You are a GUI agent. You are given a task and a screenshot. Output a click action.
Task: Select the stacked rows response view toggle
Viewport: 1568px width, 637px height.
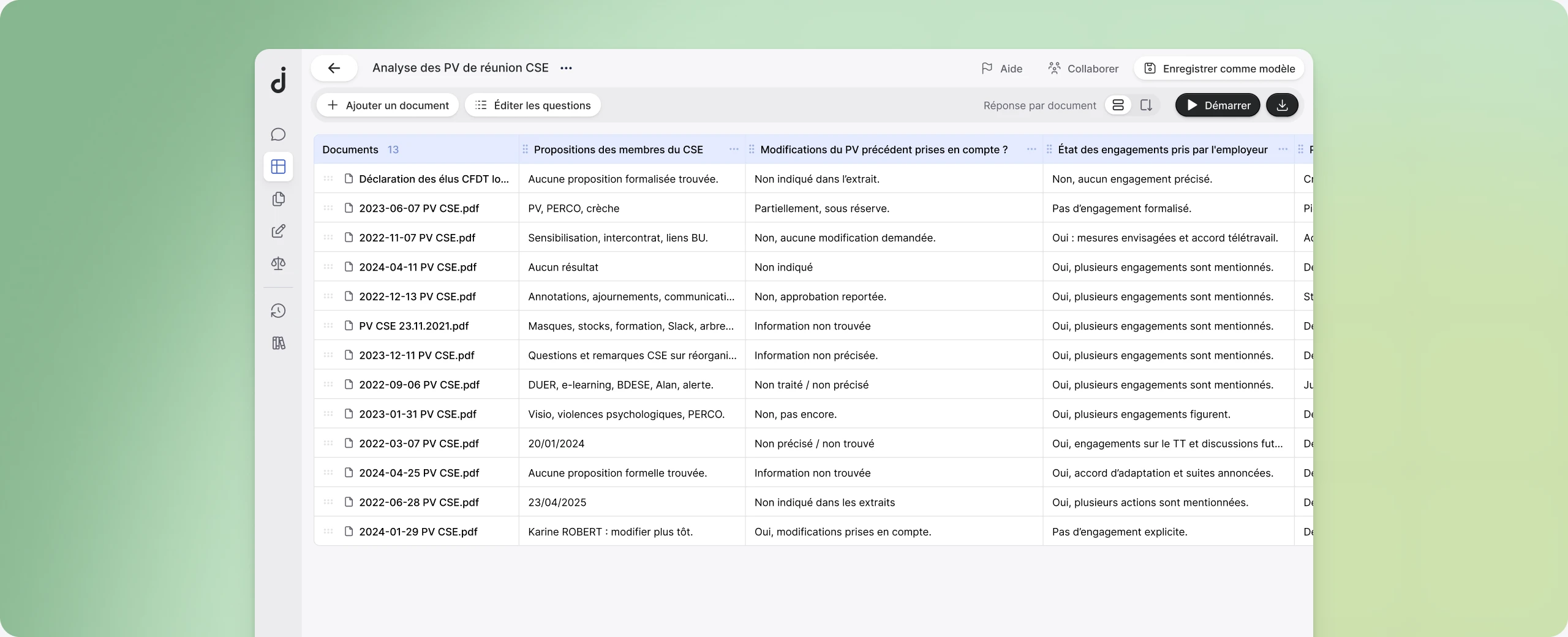coord(1118,105)
